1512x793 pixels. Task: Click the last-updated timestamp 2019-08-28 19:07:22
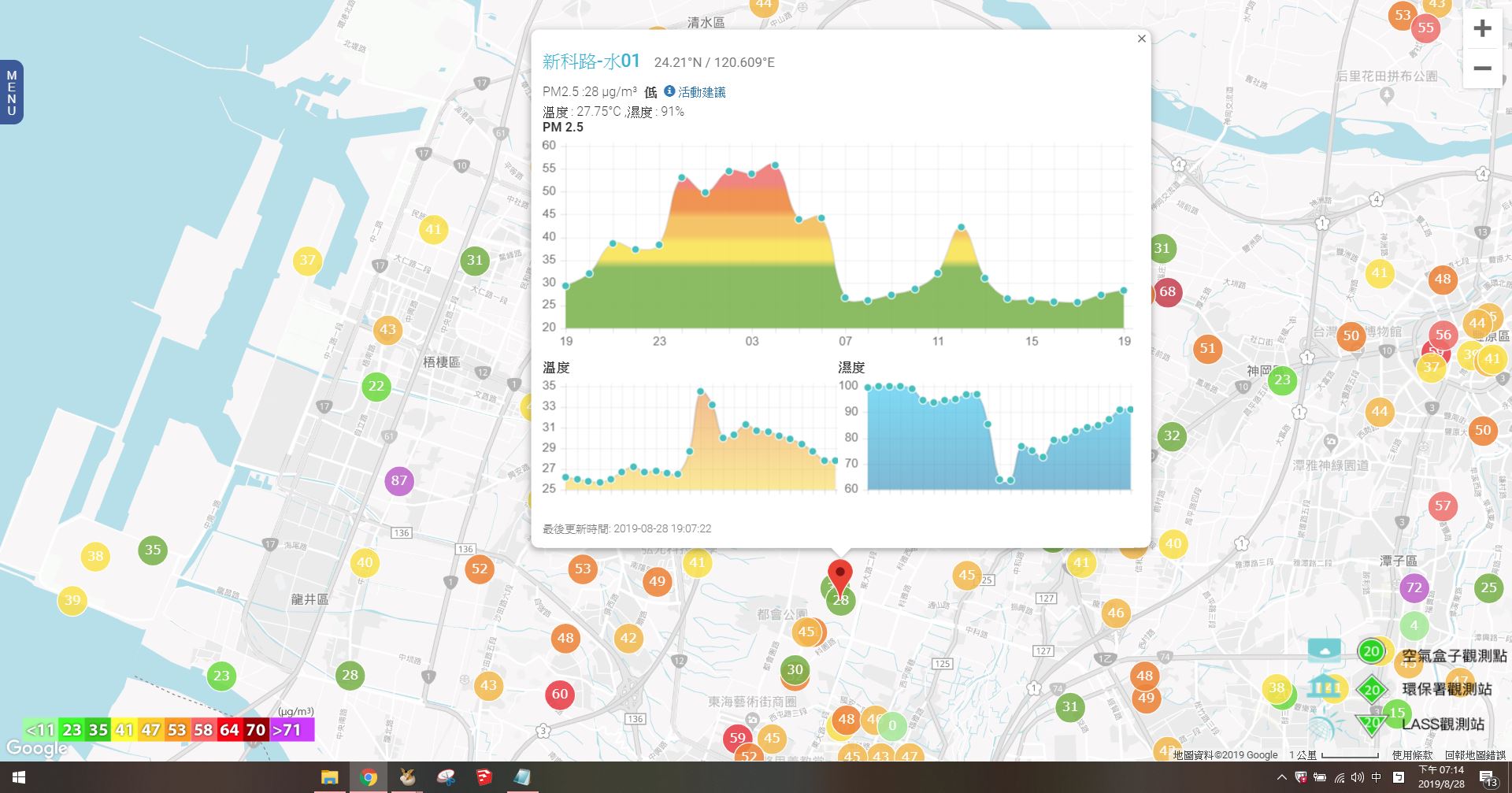(x=662, y=528)
